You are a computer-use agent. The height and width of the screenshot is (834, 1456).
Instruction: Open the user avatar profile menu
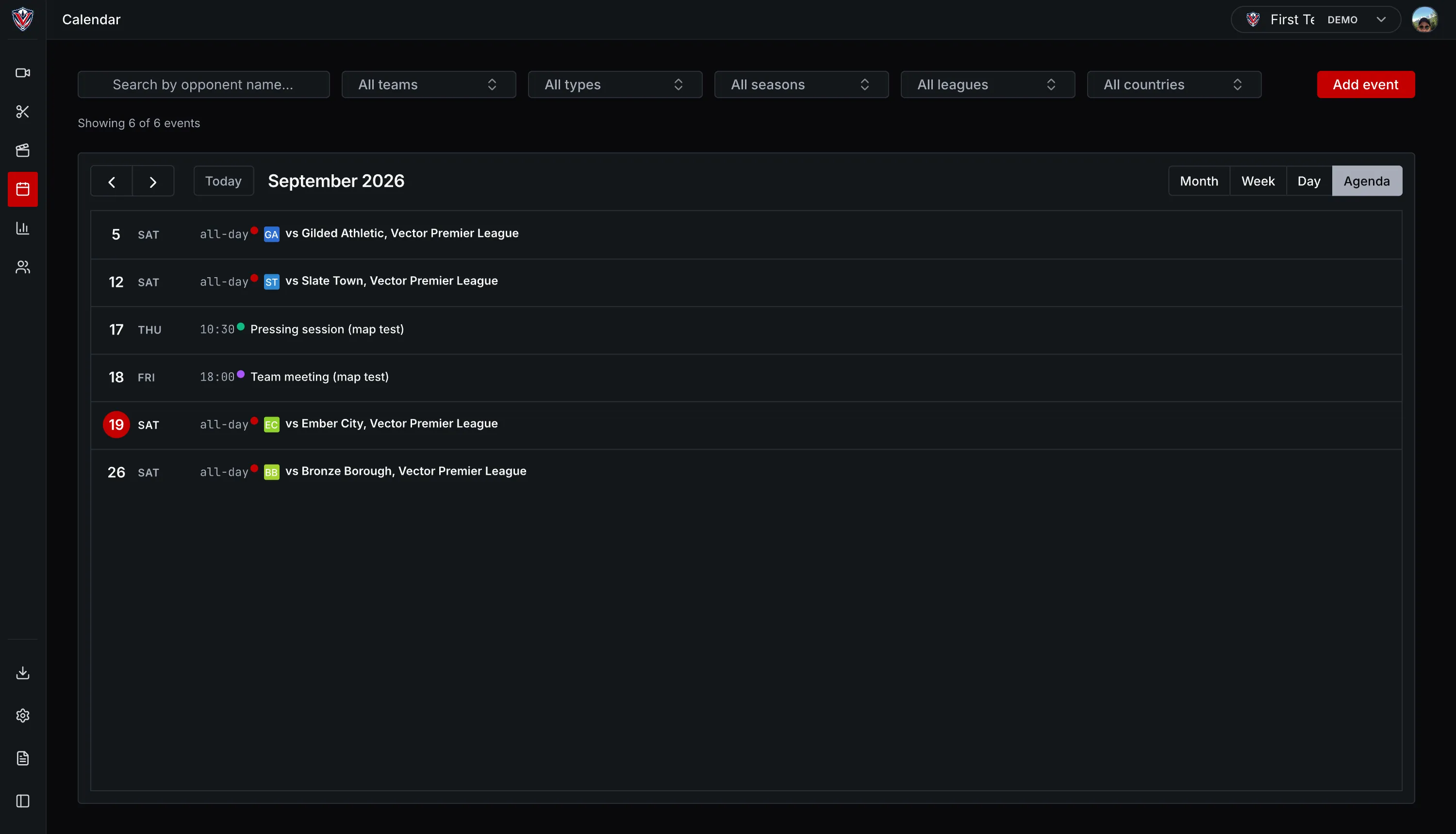click(x=1424, y=19)
